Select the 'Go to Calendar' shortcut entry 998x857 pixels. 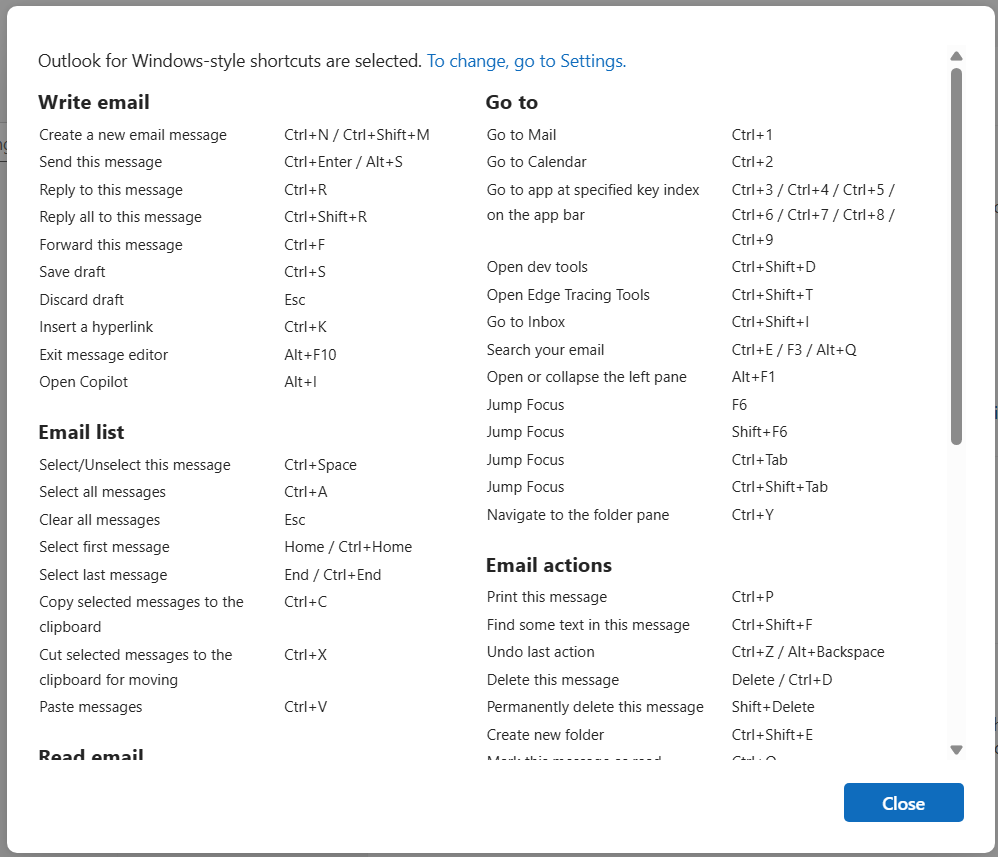(537, 162)
